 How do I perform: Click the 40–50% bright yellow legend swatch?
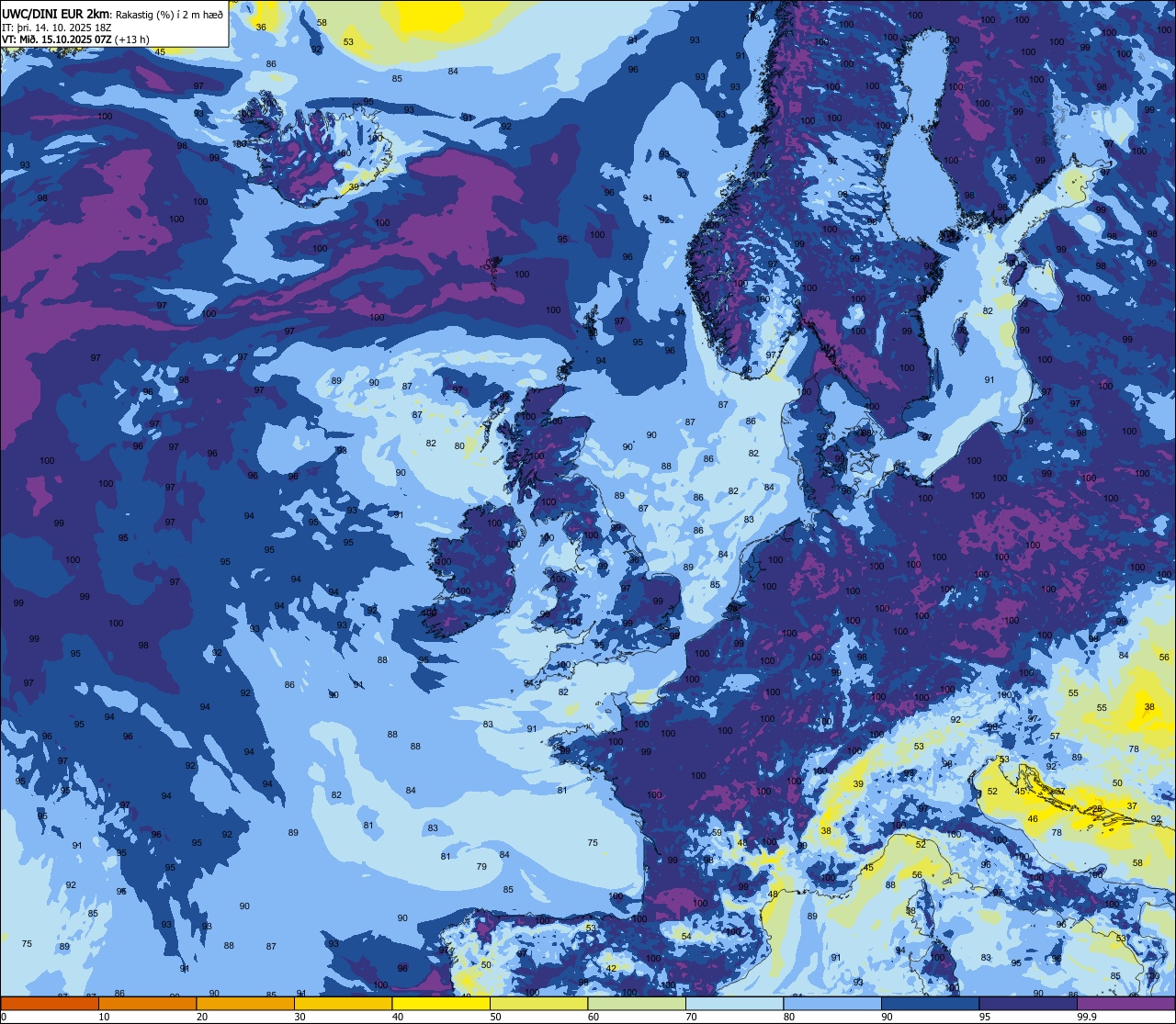441,1003
